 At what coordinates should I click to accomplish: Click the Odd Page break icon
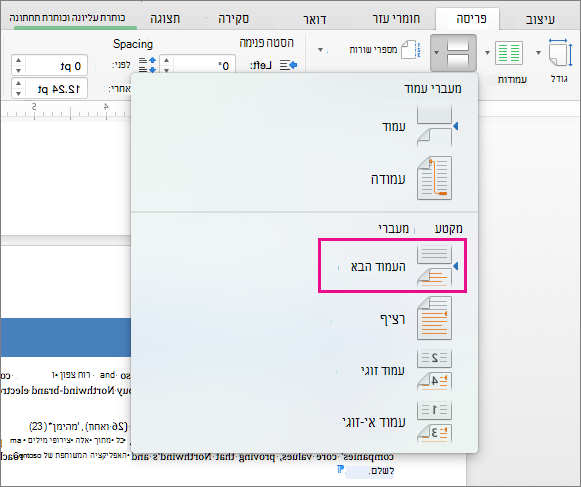[434, 422]
